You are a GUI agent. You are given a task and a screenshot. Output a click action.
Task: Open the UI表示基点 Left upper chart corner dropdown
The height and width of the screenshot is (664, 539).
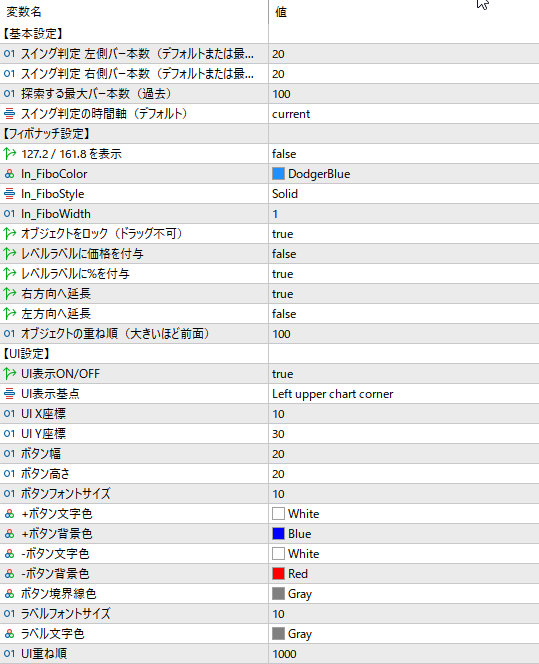[404, 394]
